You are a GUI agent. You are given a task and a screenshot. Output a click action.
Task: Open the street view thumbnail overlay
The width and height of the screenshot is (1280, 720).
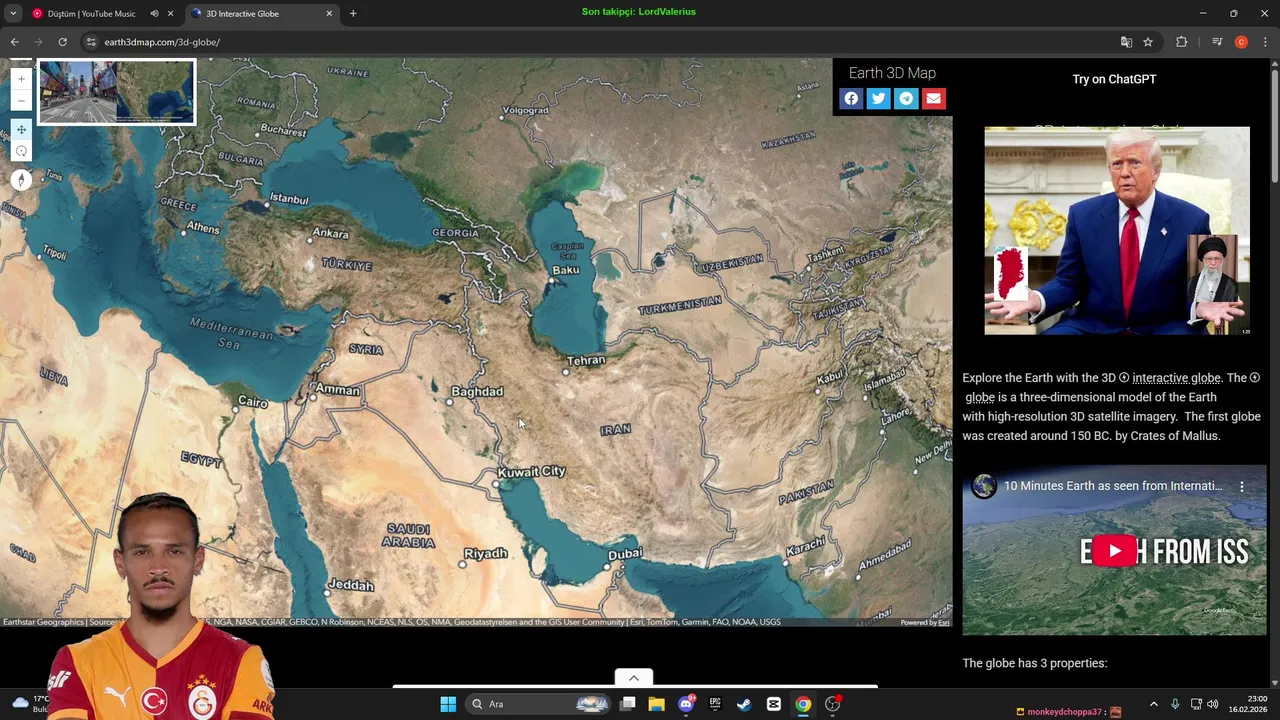point(117,91)
